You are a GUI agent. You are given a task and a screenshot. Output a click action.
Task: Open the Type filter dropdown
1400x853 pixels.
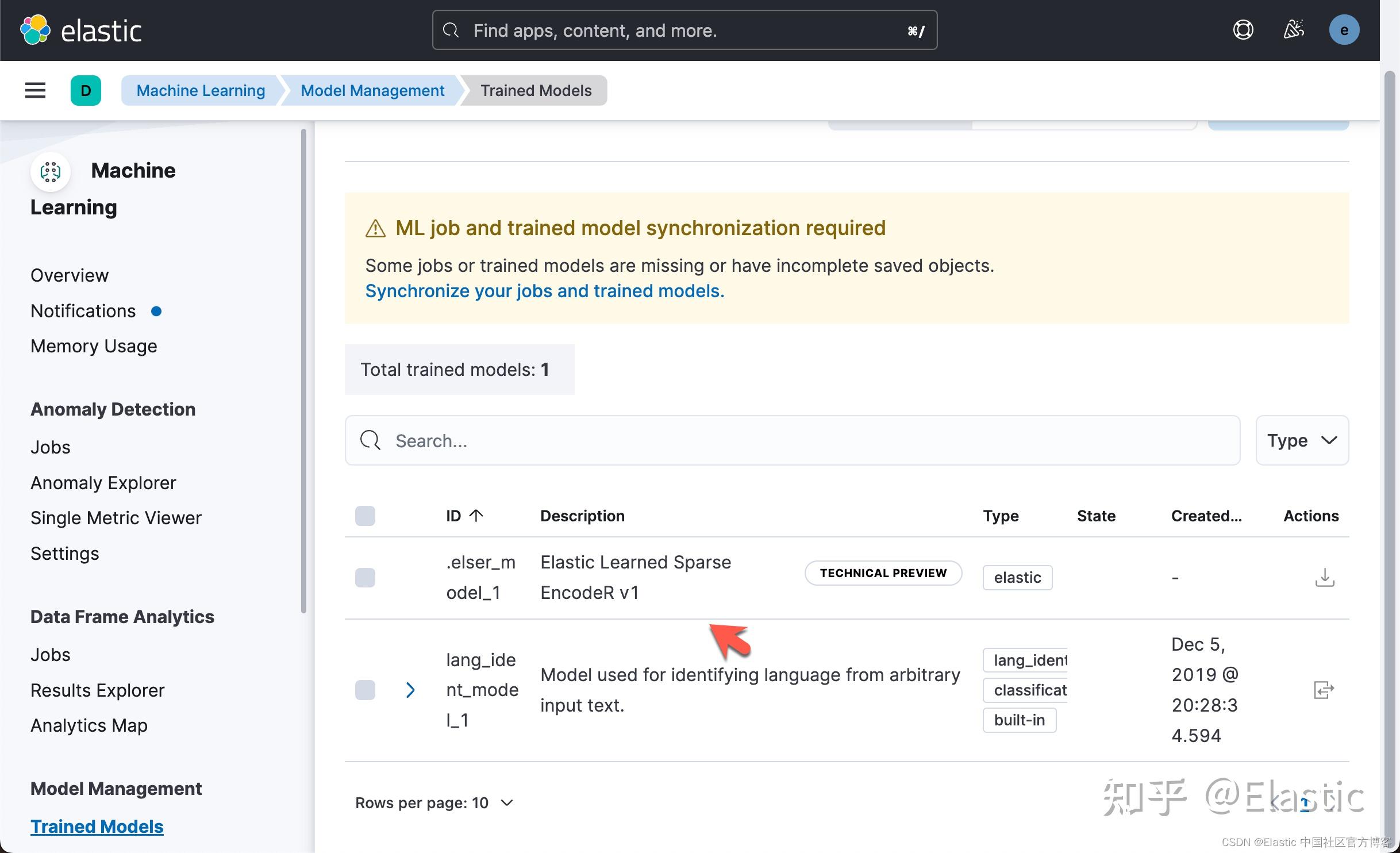1302,440
